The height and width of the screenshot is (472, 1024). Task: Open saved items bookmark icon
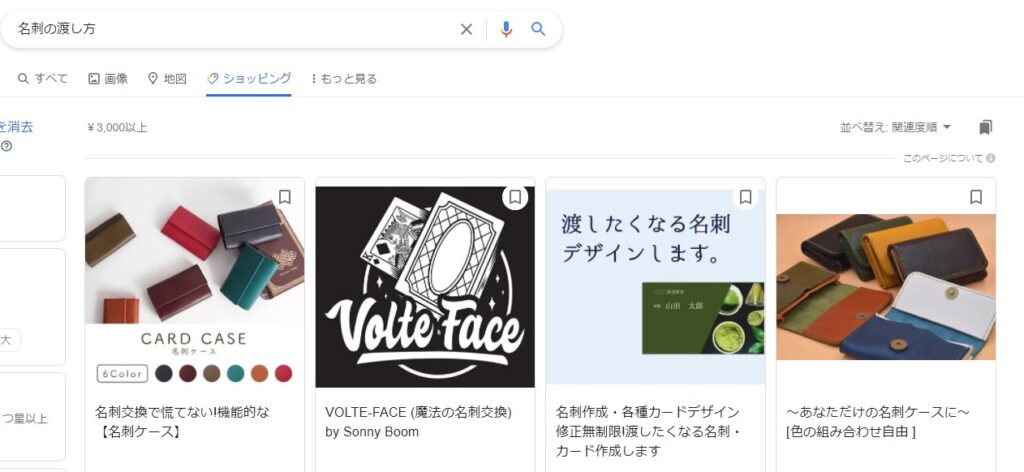click(x=986, y=127)
